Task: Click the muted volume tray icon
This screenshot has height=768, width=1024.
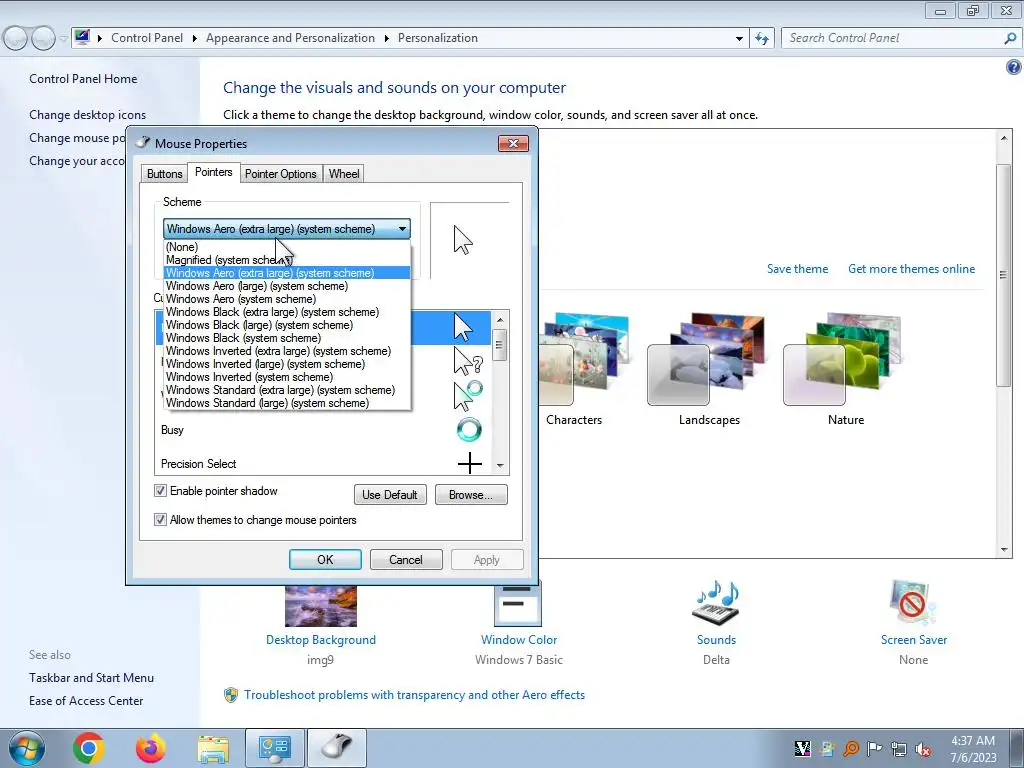Action: pos(923,749)
